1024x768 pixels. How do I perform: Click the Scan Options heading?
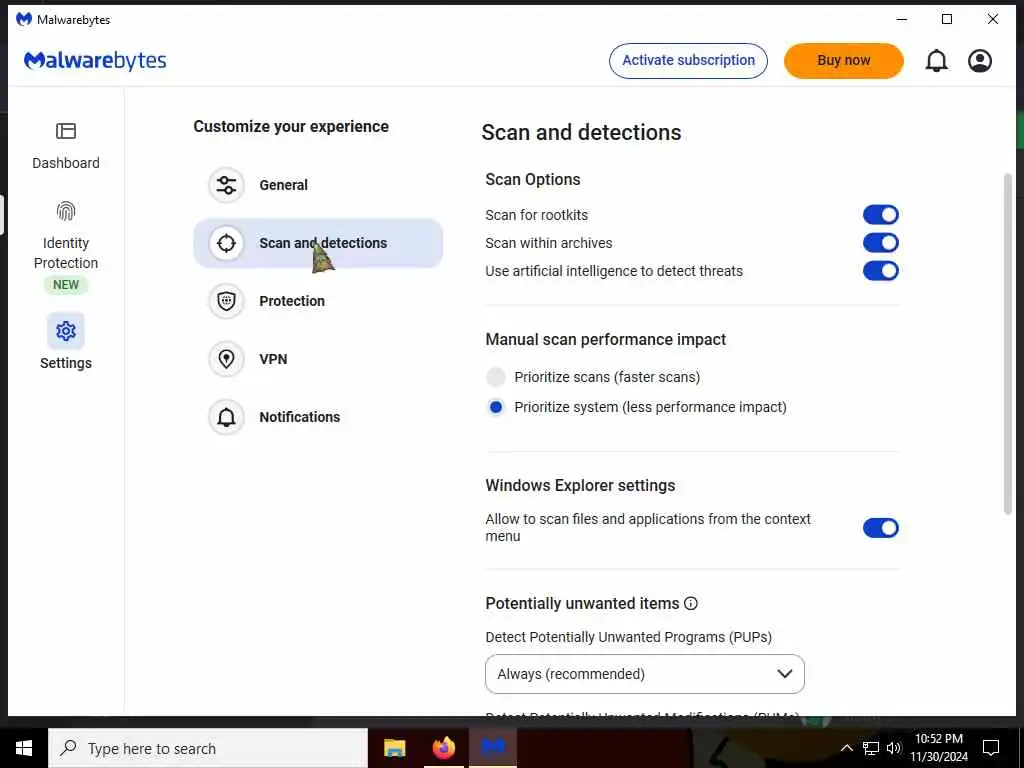pos(533,180)
